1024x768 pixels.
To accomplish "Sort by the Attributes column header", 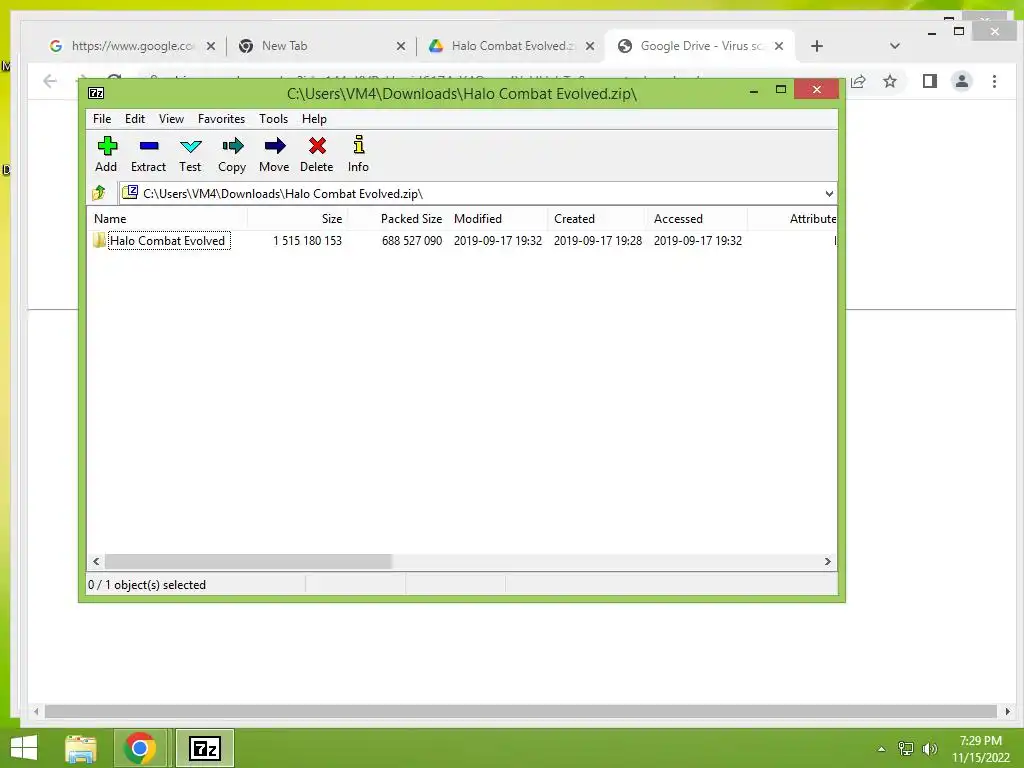I will (x=793, y=219).
